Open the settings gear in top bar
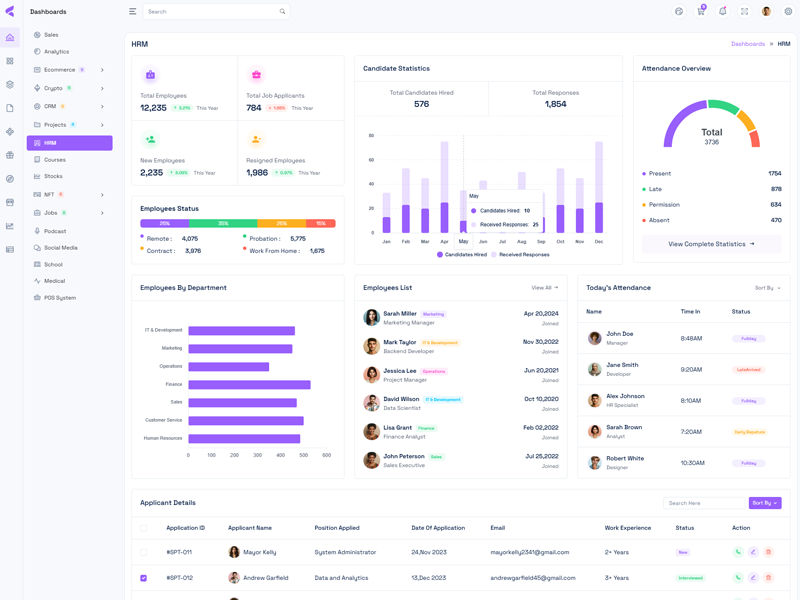This screenshot has height=600, width=800. pos(788,12)
